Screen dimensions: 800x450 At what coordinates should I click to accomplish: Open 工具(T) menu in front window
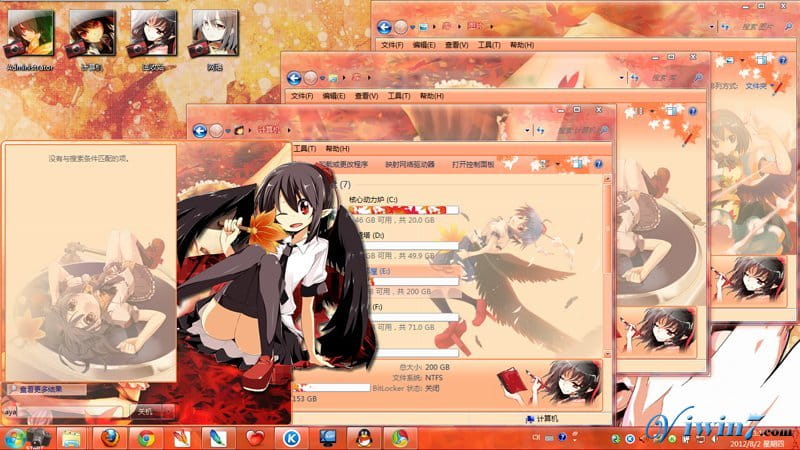pyautogui.click(x=306, y=149)
